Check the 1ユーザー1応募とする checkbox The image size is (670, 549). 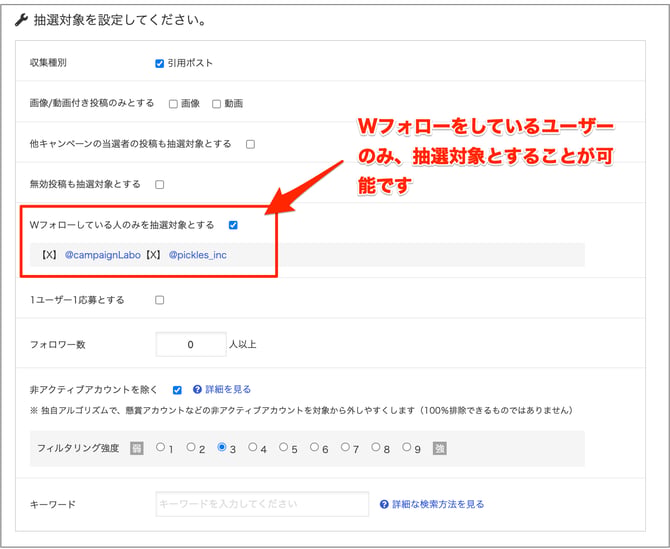click(159, 300)
